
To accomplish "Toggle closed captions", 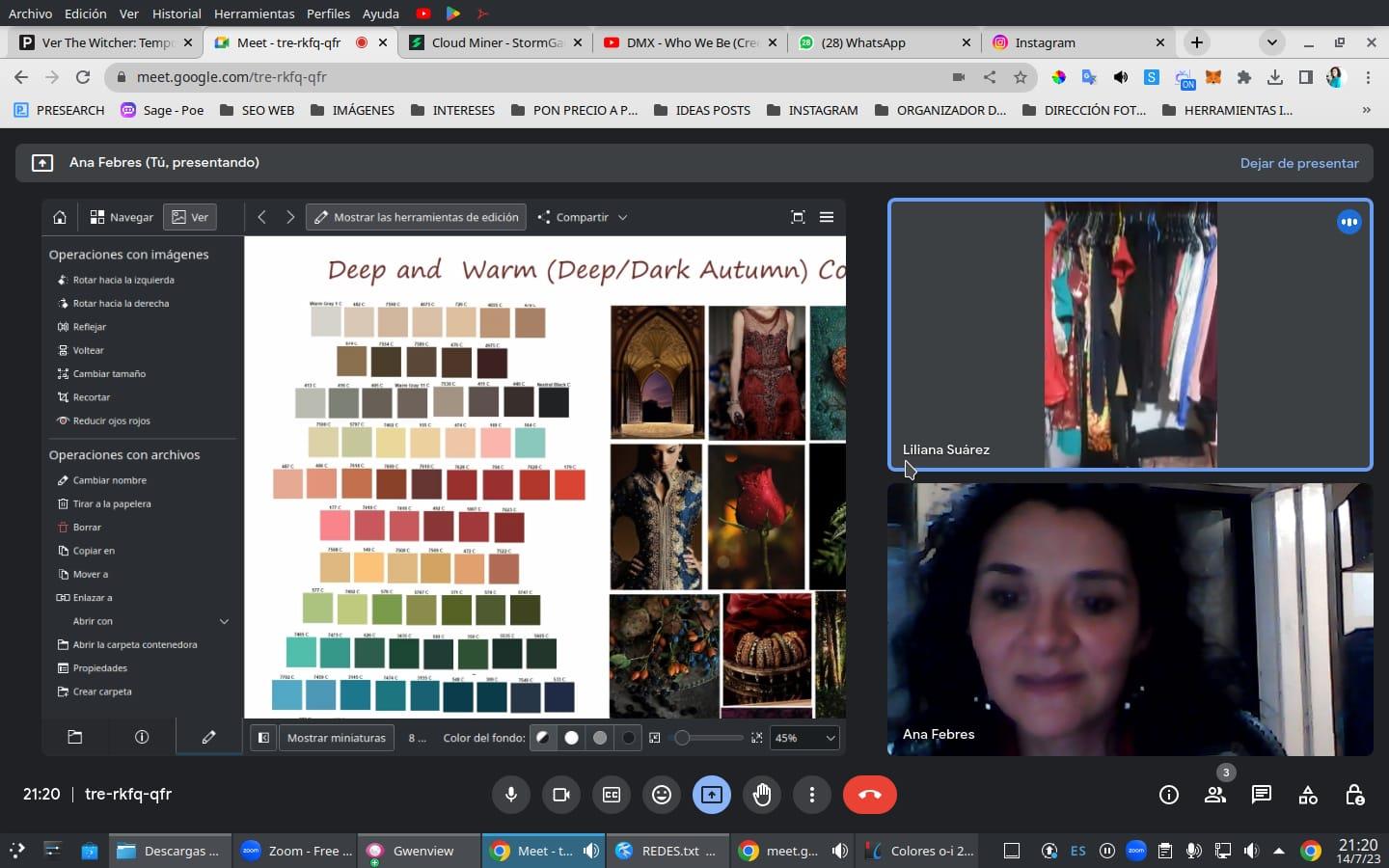I will [612, 795].
